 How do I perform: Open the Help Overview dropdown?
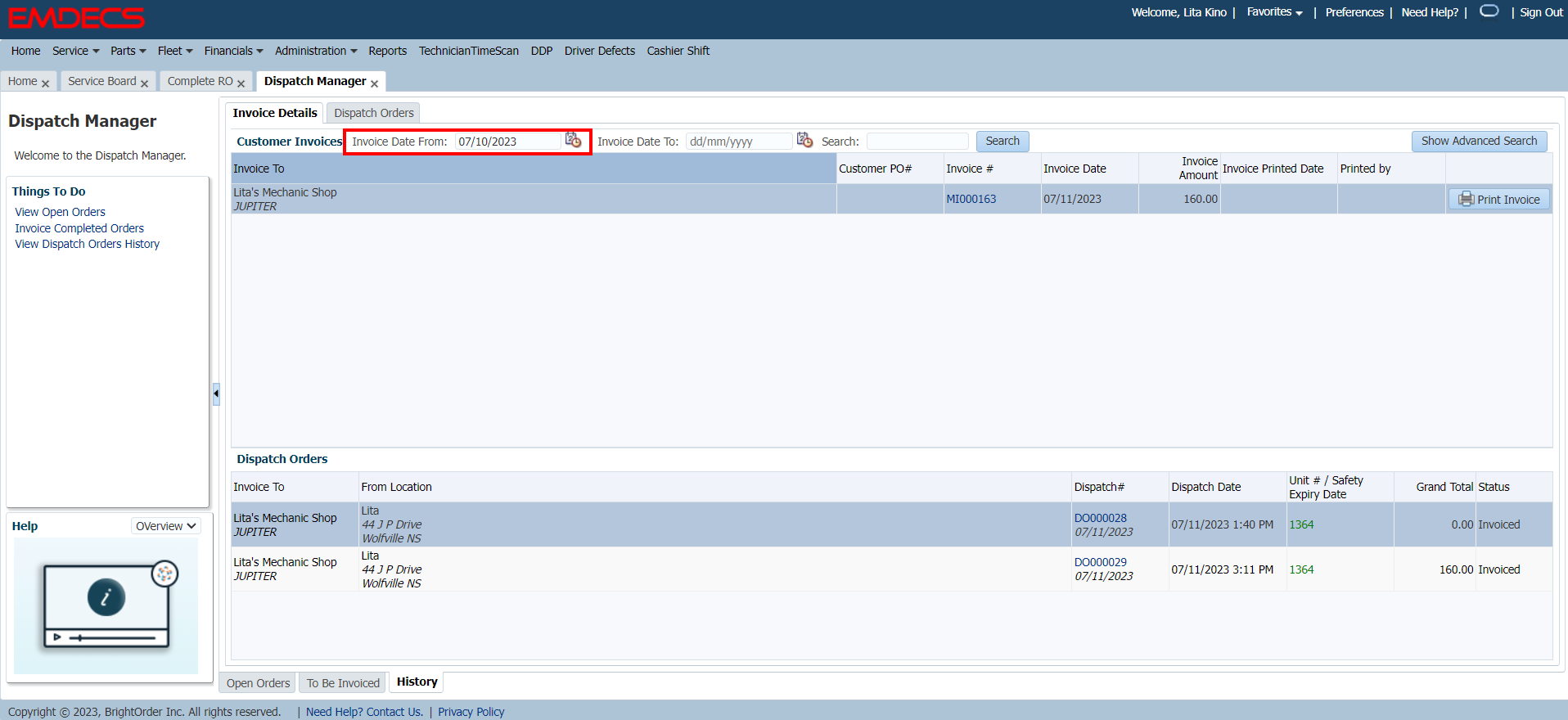pyautogui.click(x=165, y=526)
